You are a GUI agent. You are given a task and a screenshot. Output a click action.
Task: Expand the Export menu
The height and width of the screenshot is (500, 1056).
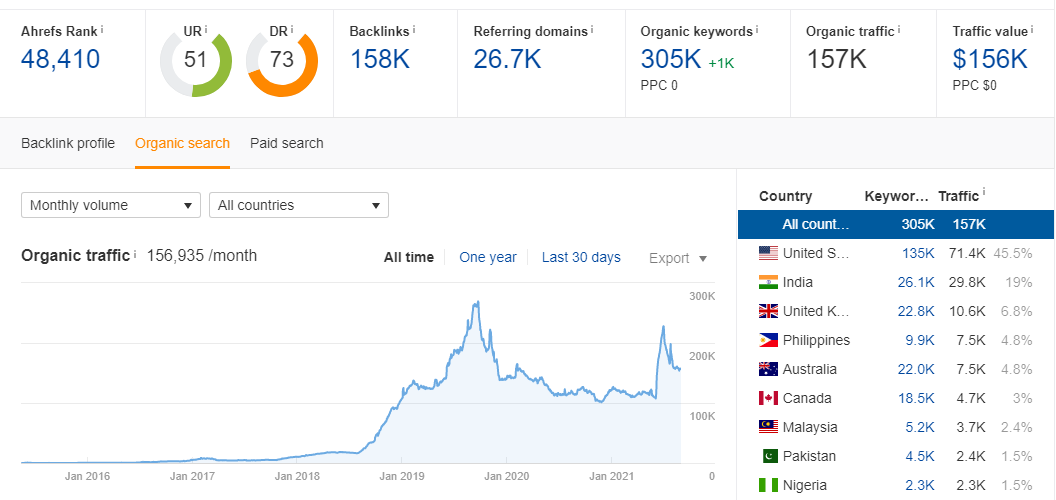678,258
